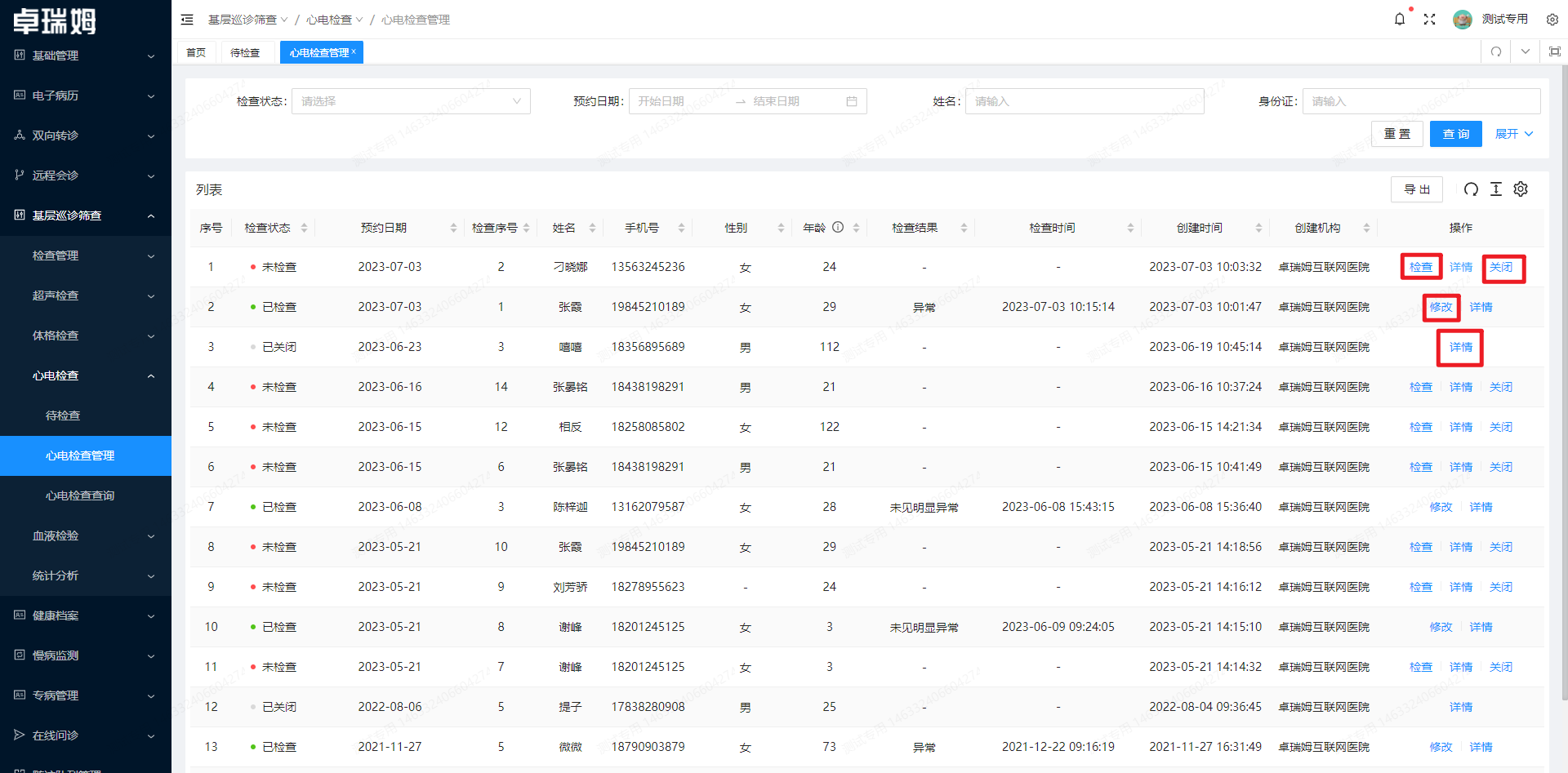This screenshot has height=773, width=1568.
Task: Click the age column info icon
Action: [838, 228]
